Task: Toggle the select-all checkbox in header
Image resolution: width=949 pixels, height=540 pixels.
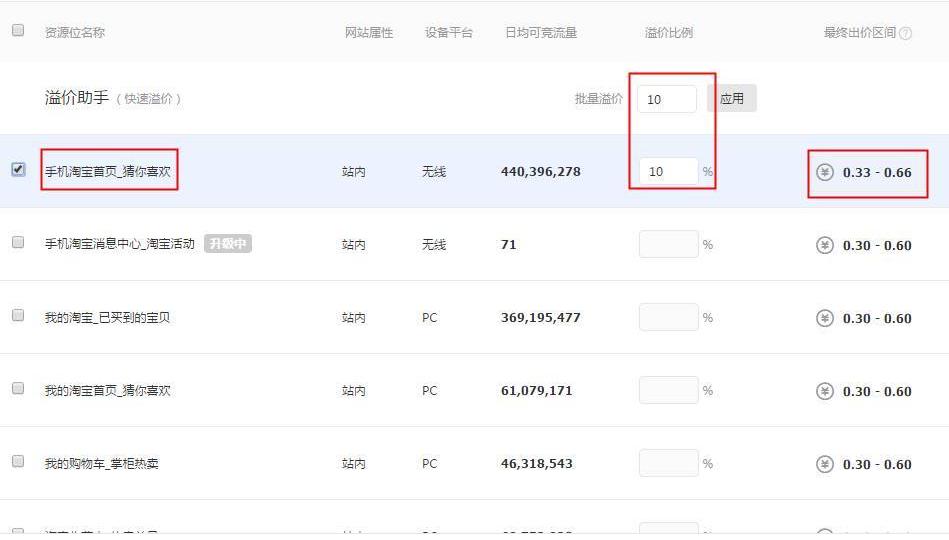Action: [x=18, y=31]
